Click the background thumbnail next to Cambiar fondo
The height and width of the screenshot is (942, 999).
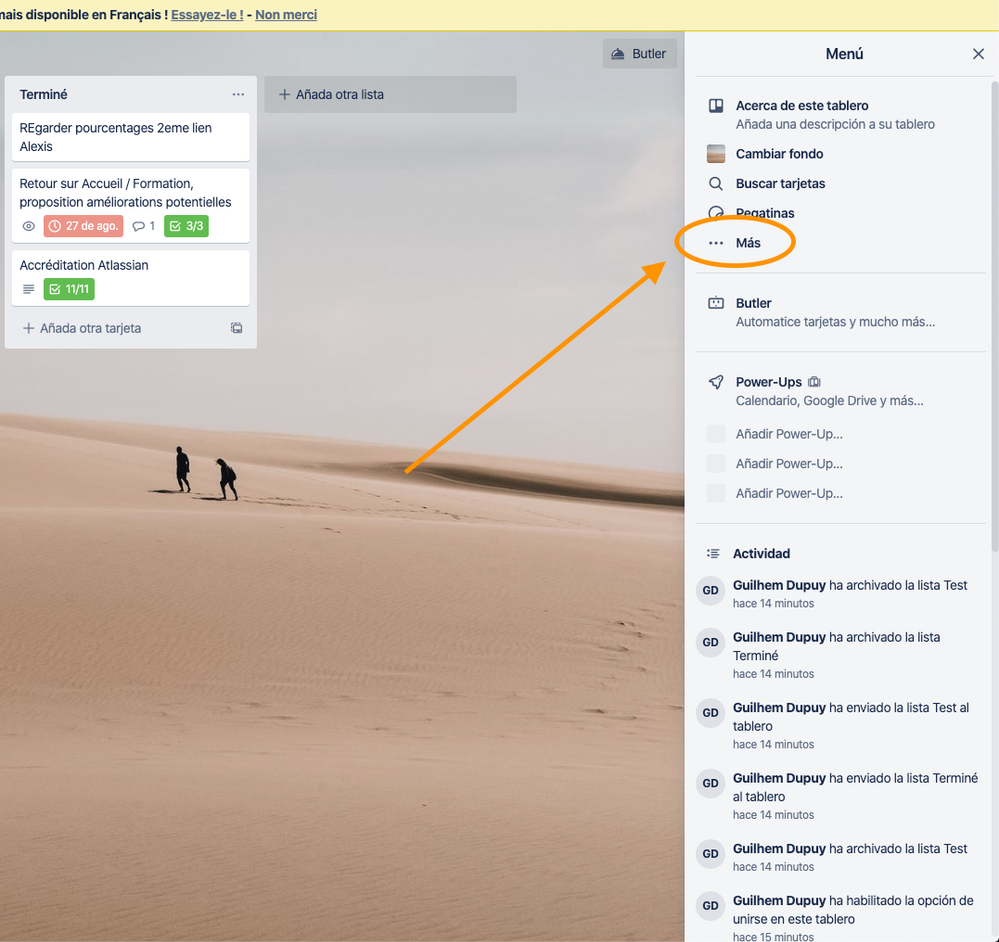(715, 153)
